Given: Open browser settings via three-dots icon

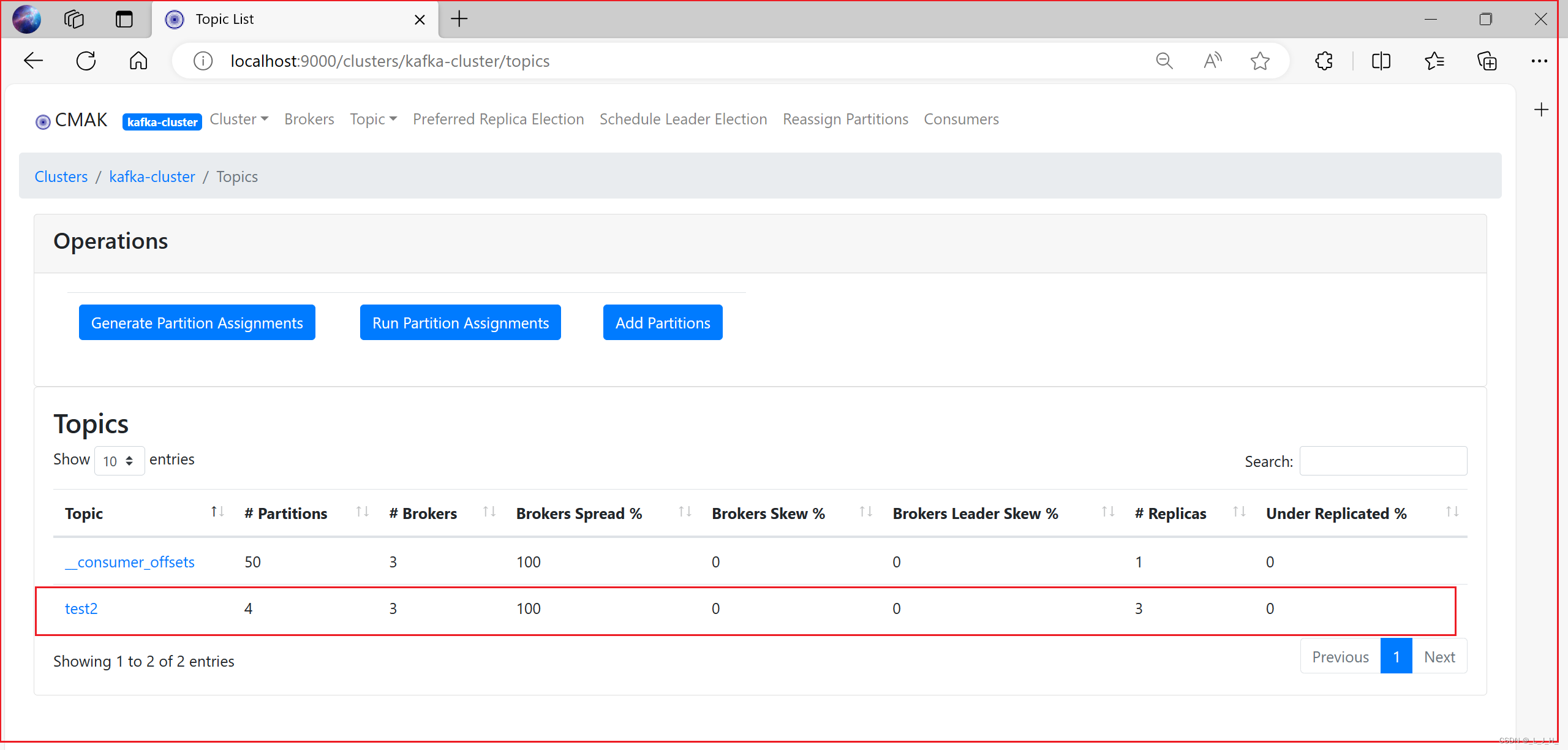Looking at the screenshot, I should pyautogui.click(x=1539, y=61).
